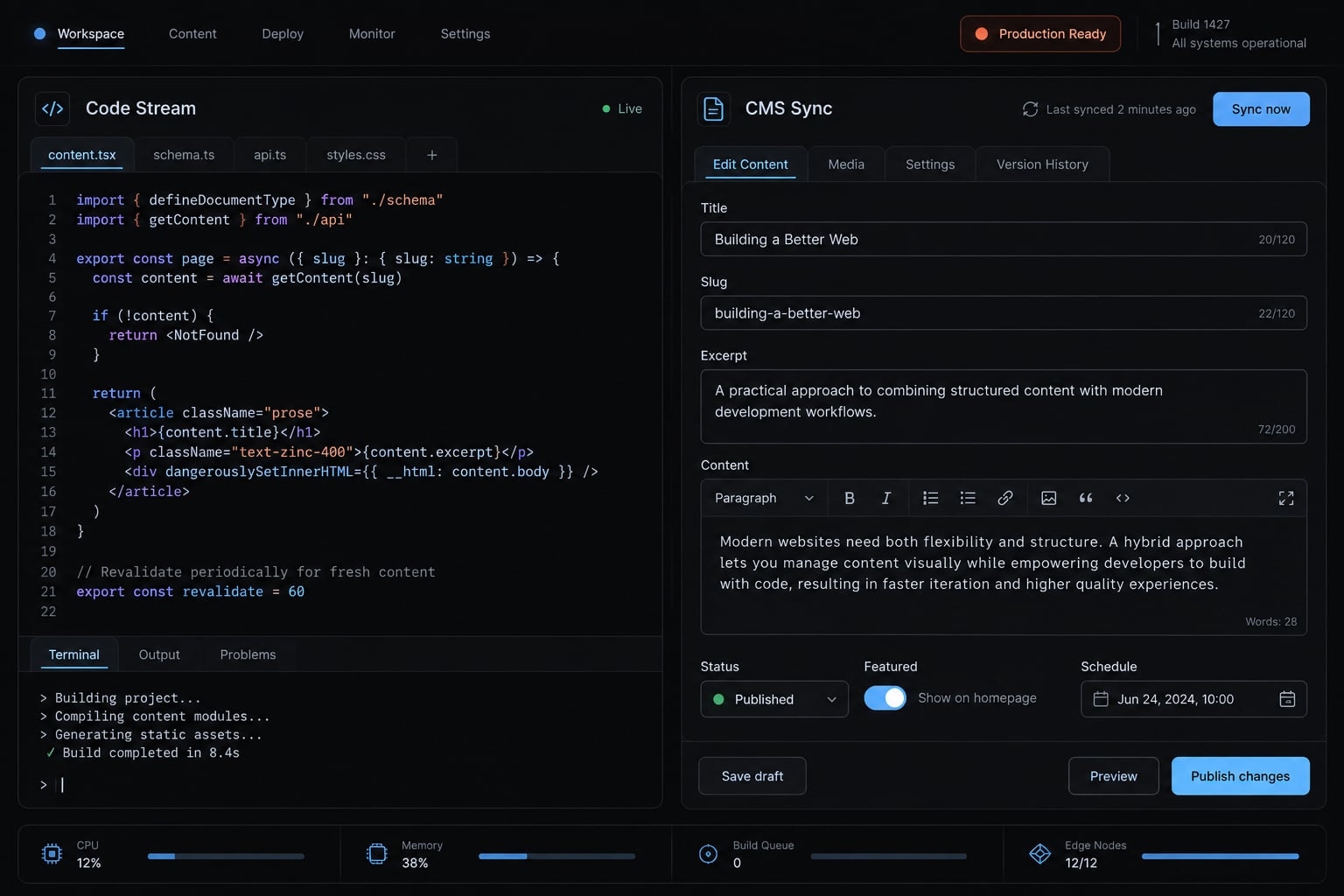Viewport: 1344px width, 896px height.
Task: Click the Code Stream code-brackets icon
Action: (x=52, y=108)
